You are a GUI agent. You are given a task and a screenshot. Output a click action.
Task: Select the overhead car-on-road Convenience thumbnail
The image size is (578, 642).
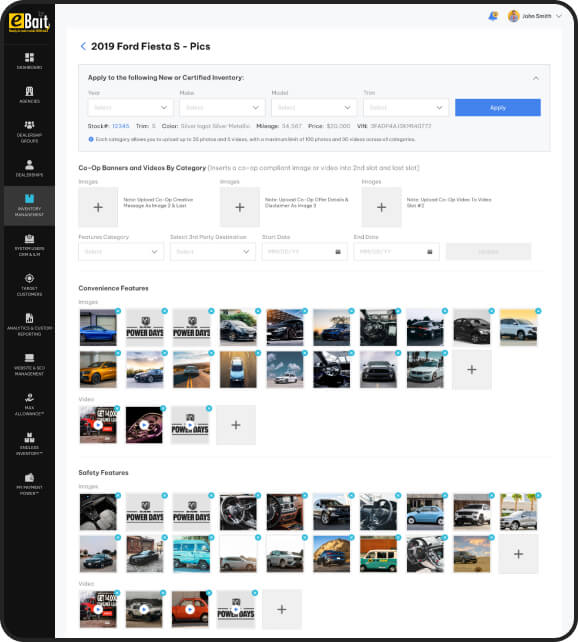(238, 370)
